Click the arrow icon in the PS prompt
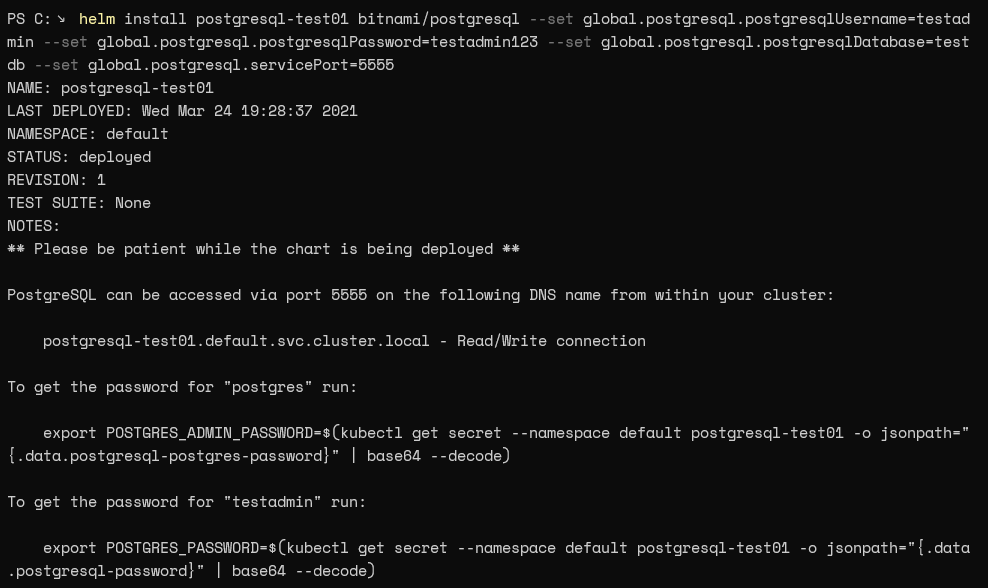 (x=61, y=20)
